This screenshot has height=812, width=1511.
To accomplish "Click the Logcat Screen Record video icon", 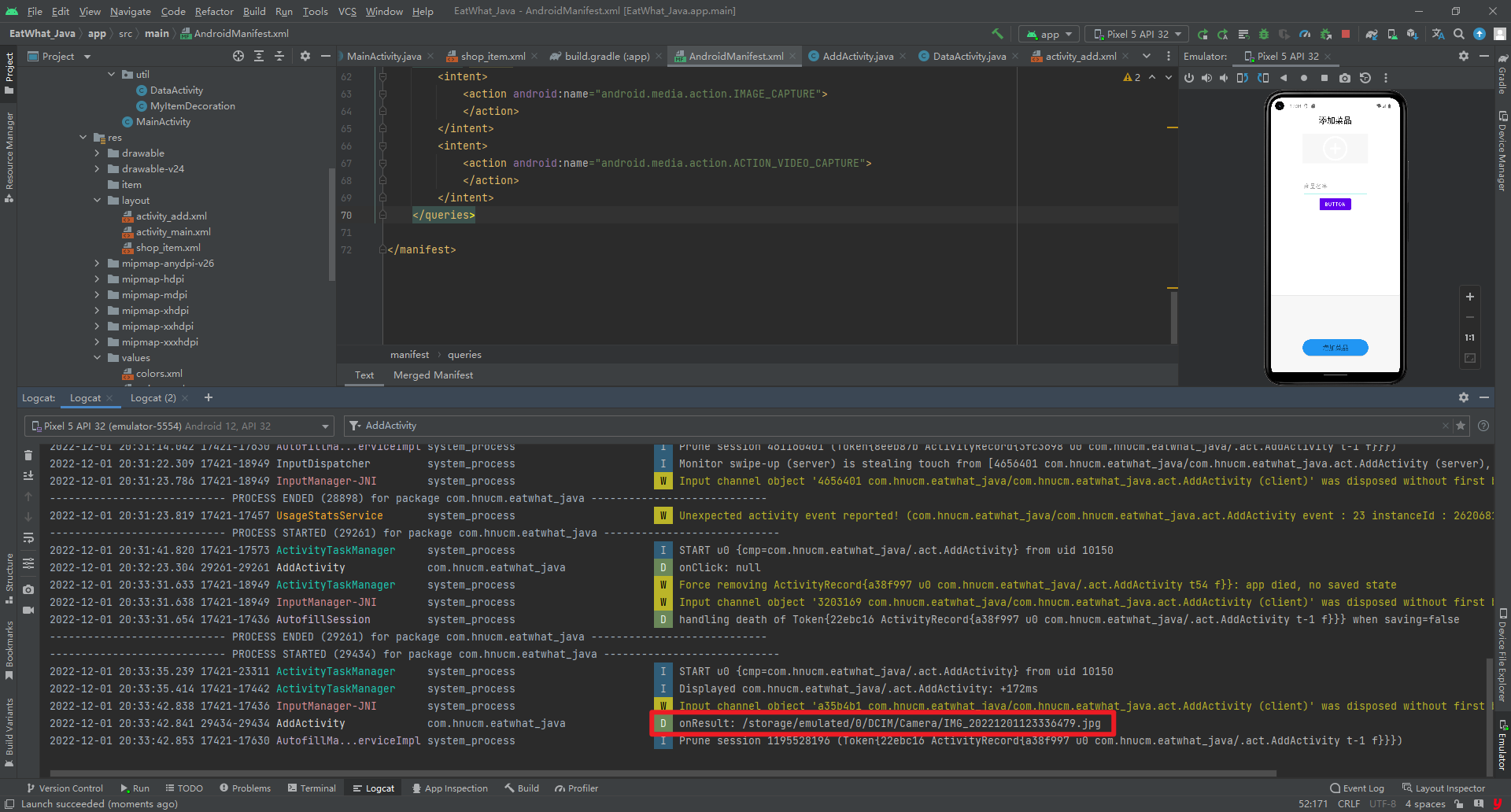I will [28, 610].
